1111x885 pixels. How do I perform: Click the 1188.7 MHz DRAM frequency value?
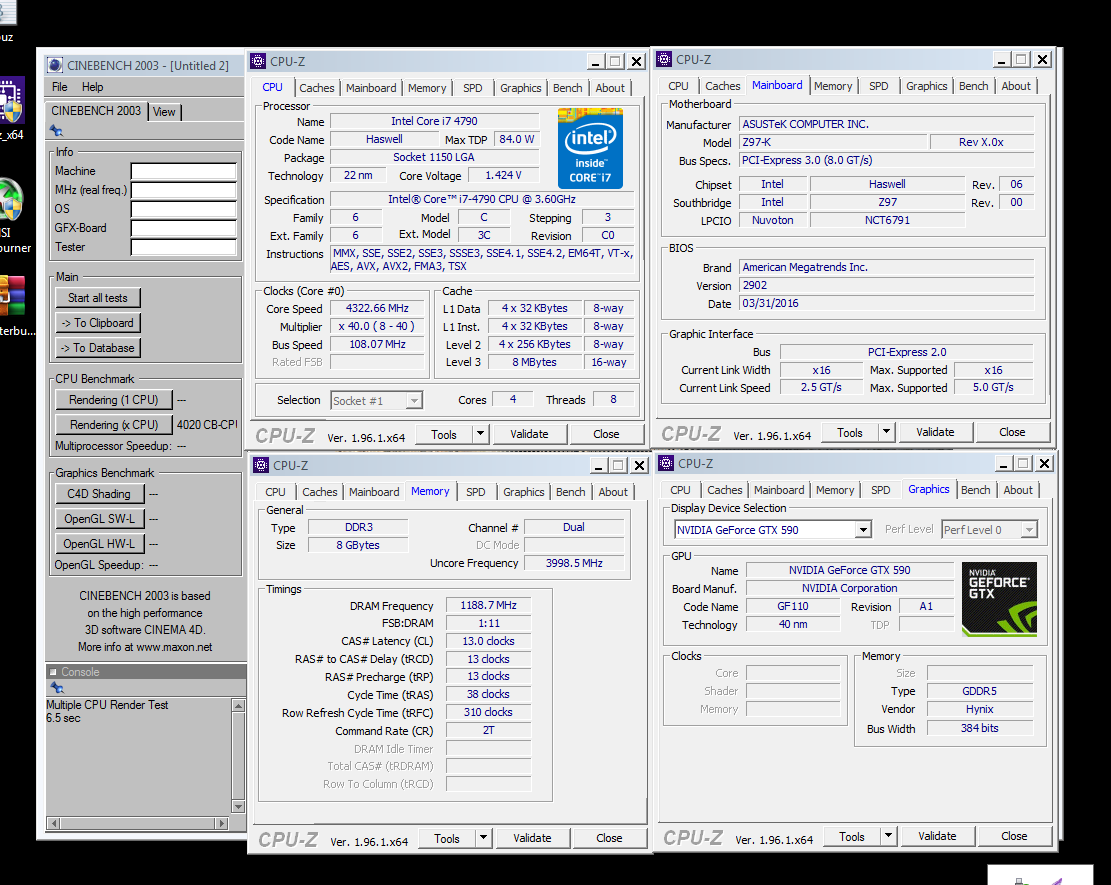click(x=488, y=605)
